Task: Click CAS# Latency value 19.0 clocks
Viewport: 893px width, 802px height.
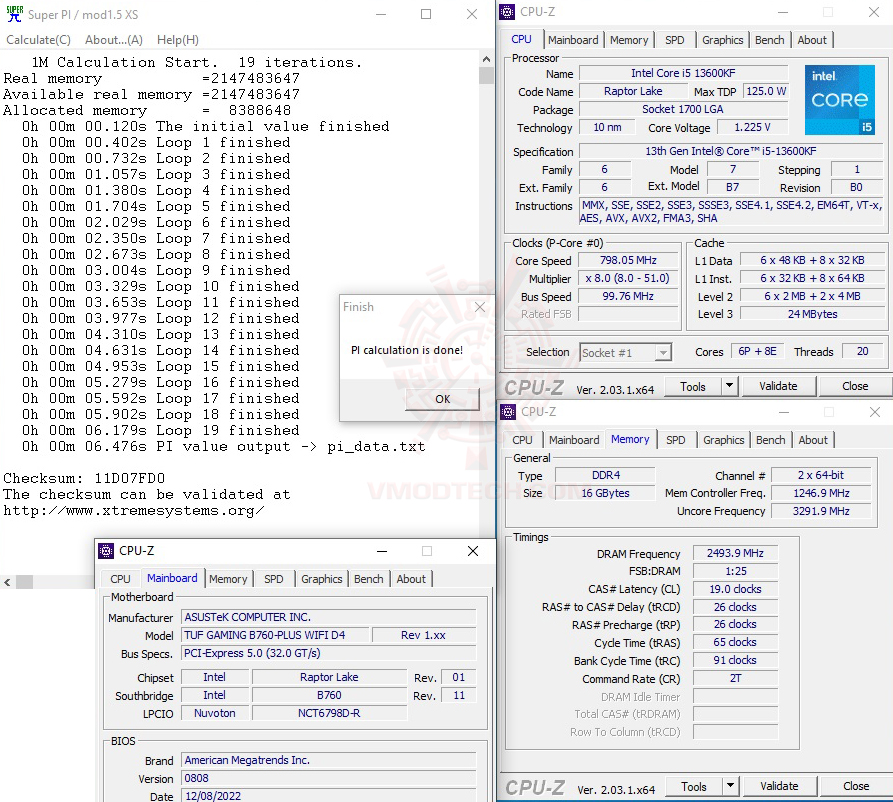Action: (735, 589)
